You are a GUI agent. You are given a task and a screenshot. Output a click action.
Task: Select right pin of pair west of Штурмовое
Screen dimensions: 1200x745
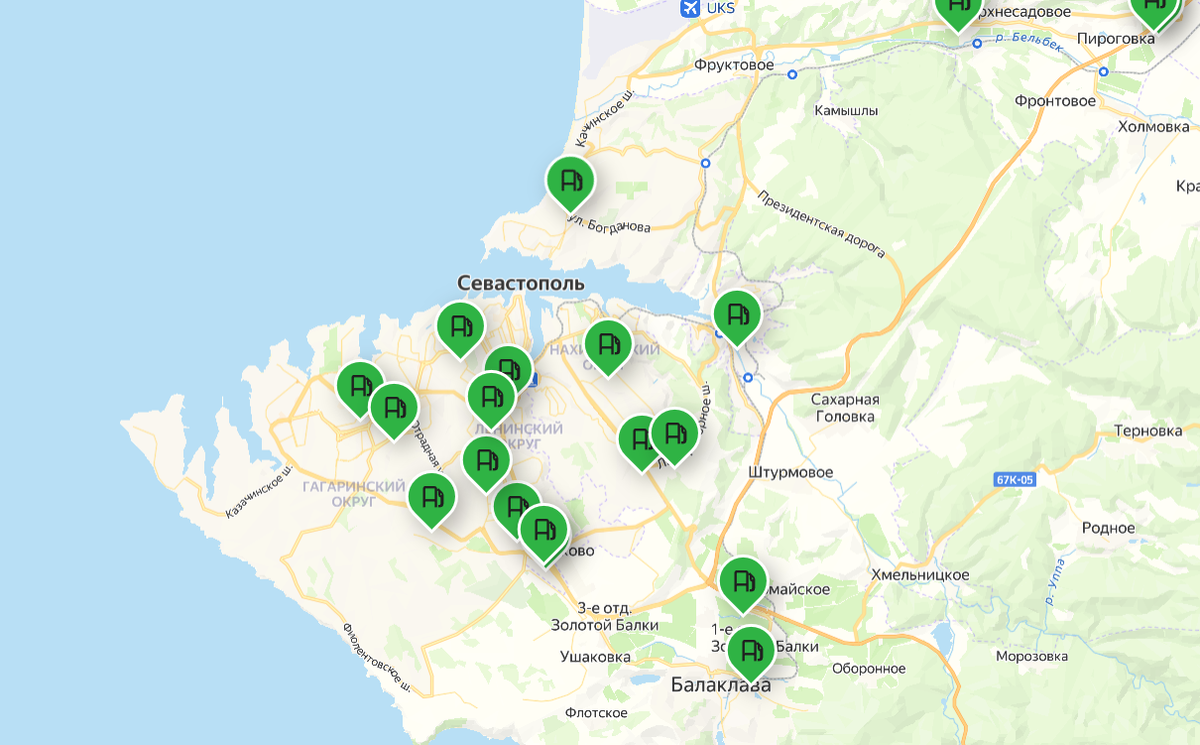click(x=674, y=435)
